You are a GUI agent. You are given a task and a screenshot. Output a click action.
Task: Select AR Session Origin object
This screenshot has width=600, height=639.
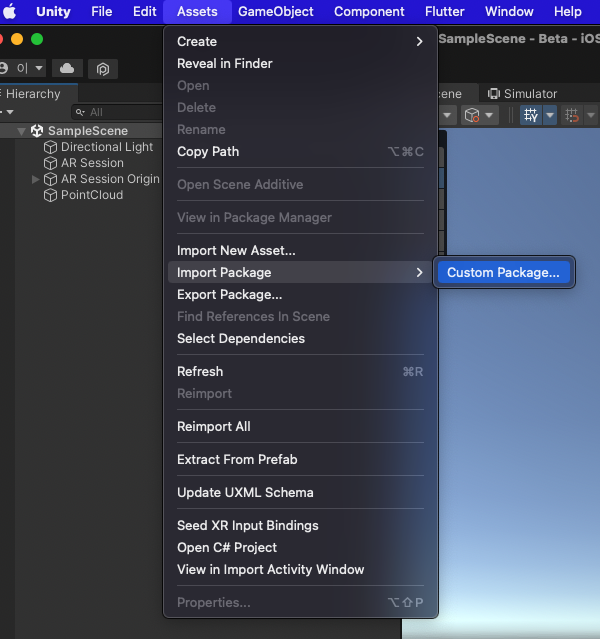click(110, 179)
